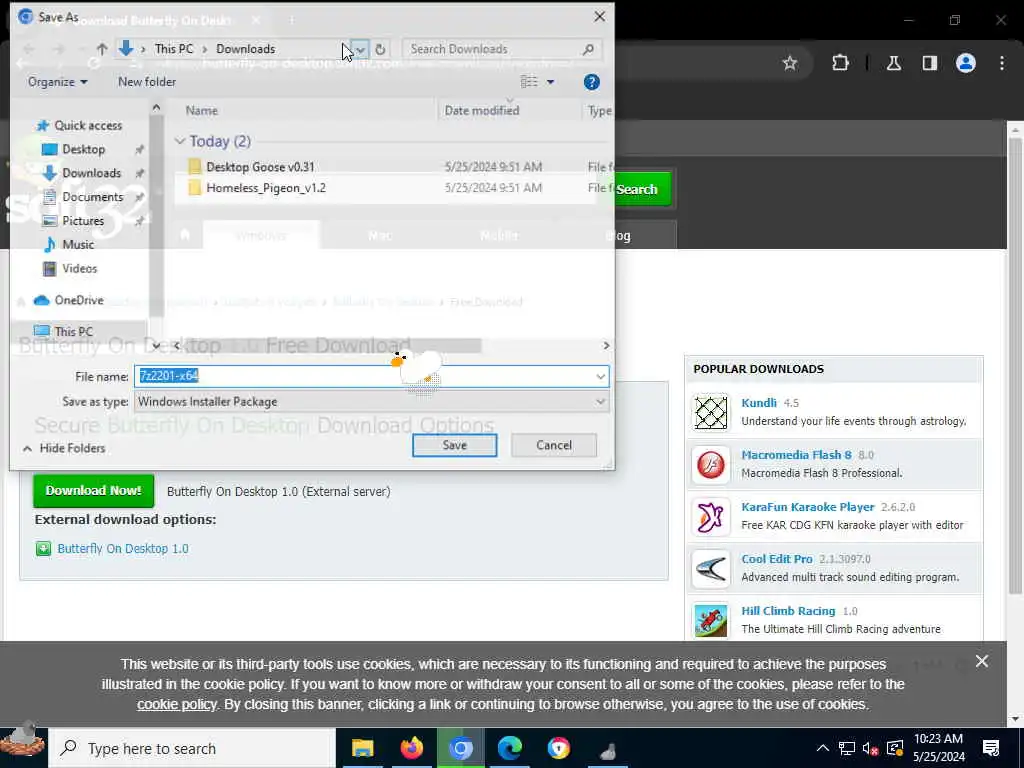Open the Save as type dropdown
This screenshot has height=768, width=1024.
pyautogui.click(x=372, y=402)
